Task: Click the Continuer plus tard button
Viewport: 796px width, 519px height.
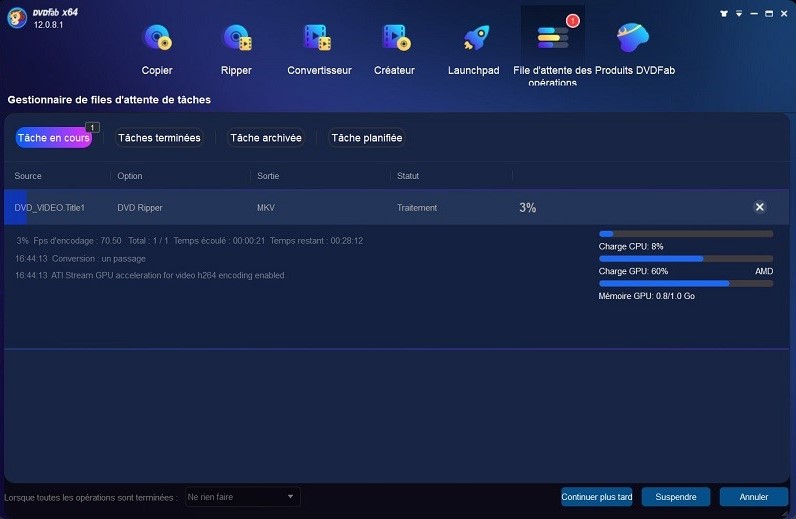Action: click(x=596, y=497)
